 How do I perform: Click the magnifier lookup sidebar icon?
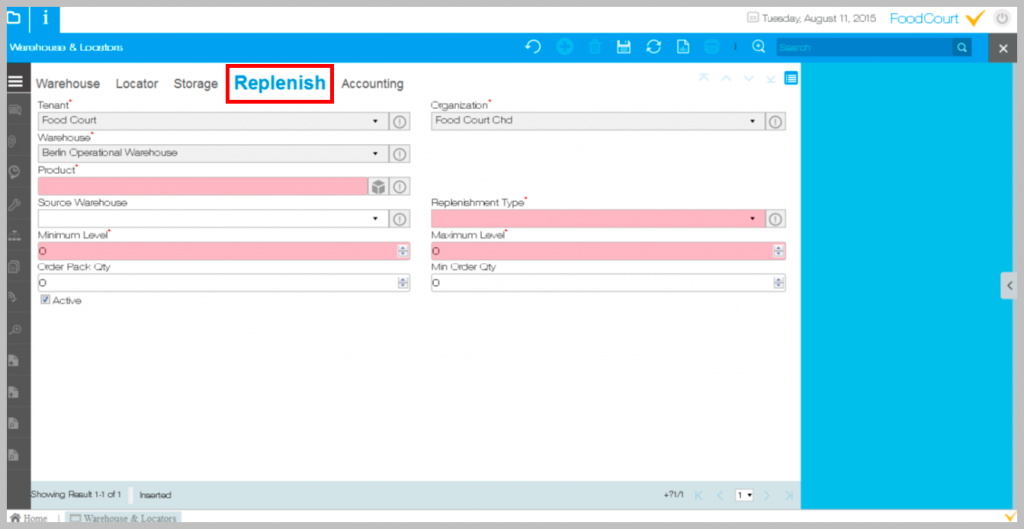[x=14, y=330]
